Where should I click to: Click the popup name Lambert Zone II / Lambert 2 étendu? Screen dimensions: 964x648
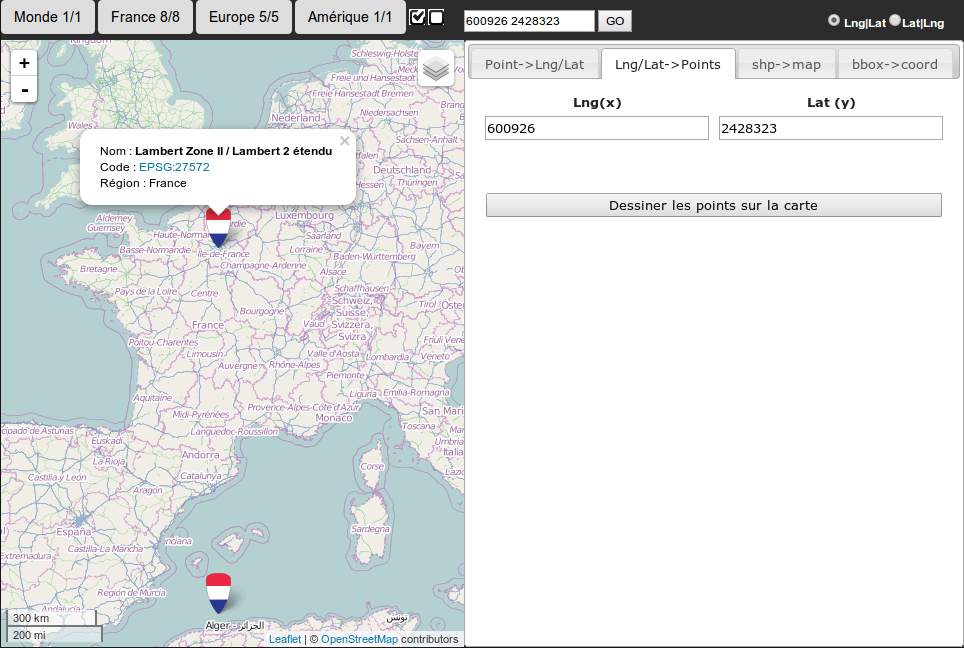click(234, 151)
